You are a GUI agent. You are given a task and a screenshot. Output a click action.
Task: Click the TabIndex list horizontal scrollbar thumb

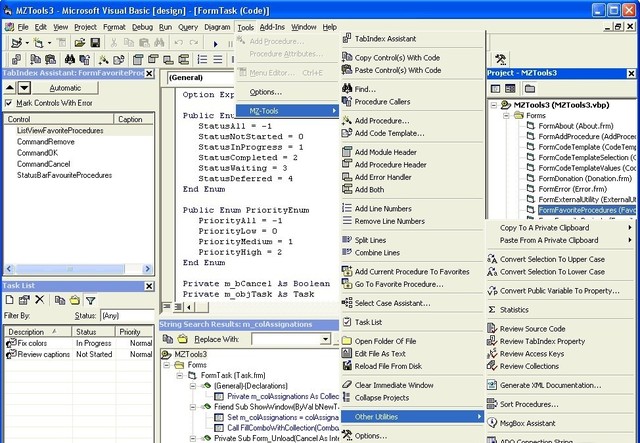pos(70,269)
